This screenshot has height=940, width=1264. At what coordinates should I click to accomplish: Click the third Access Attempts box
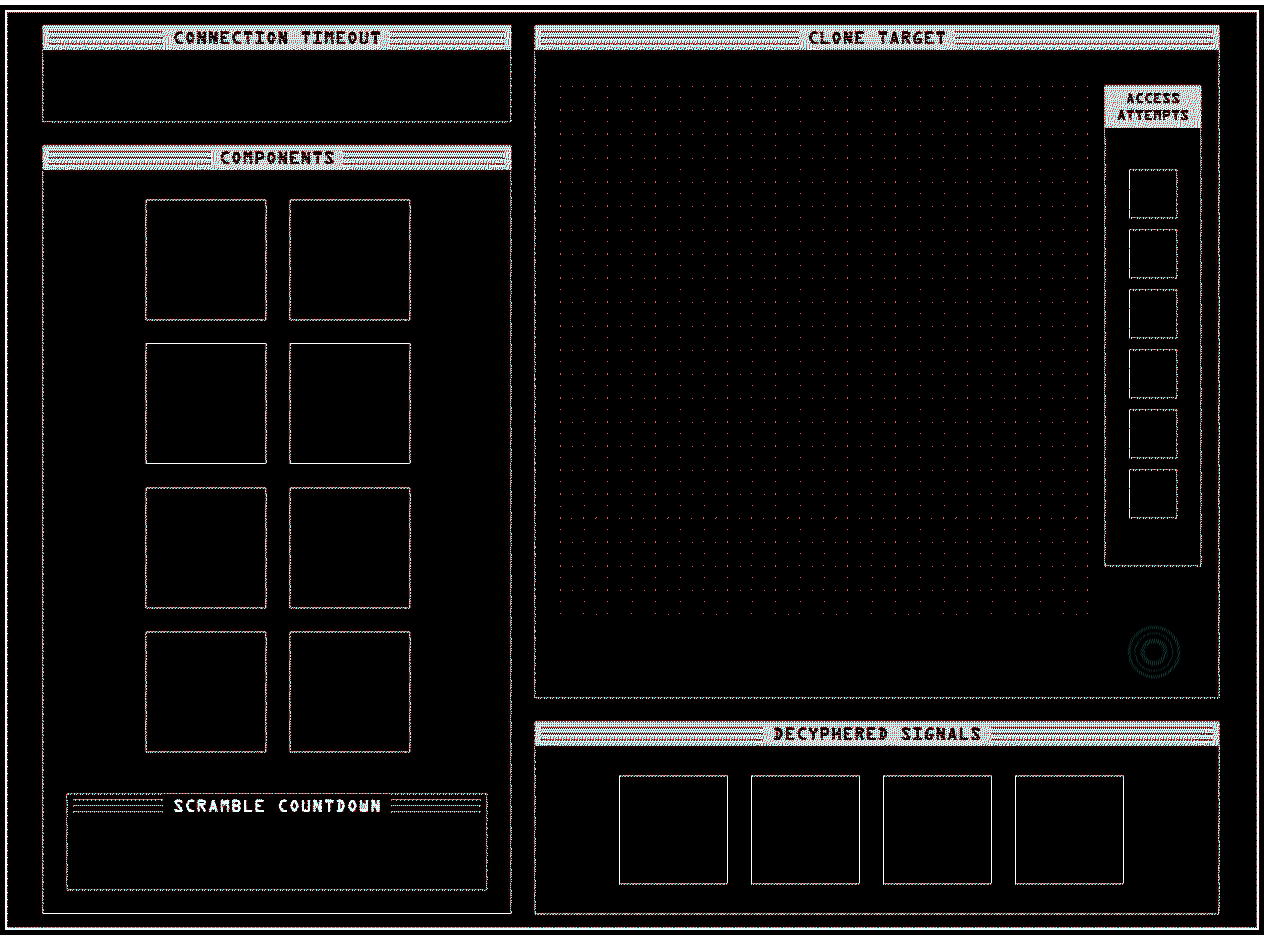1153,314
